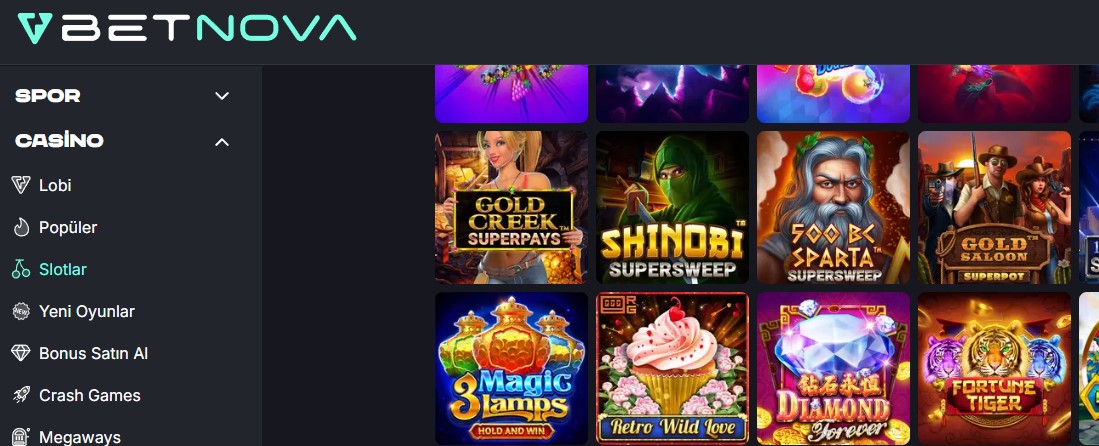1099x446 pixels.
Task: Go to the Bonus Satın Al link
Action: coord(93,353)
